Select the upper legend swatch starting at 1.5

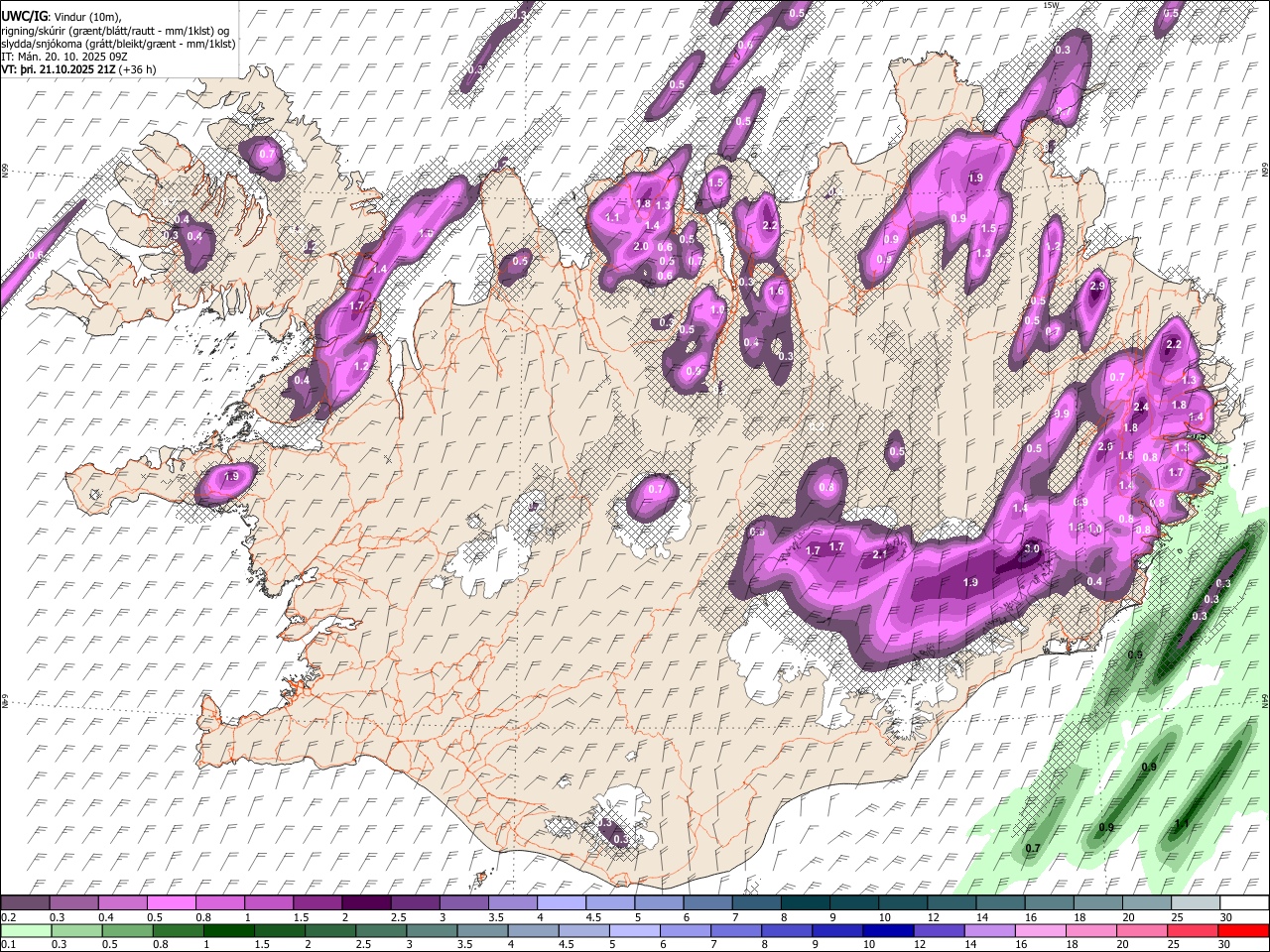(x=317, y=902)
